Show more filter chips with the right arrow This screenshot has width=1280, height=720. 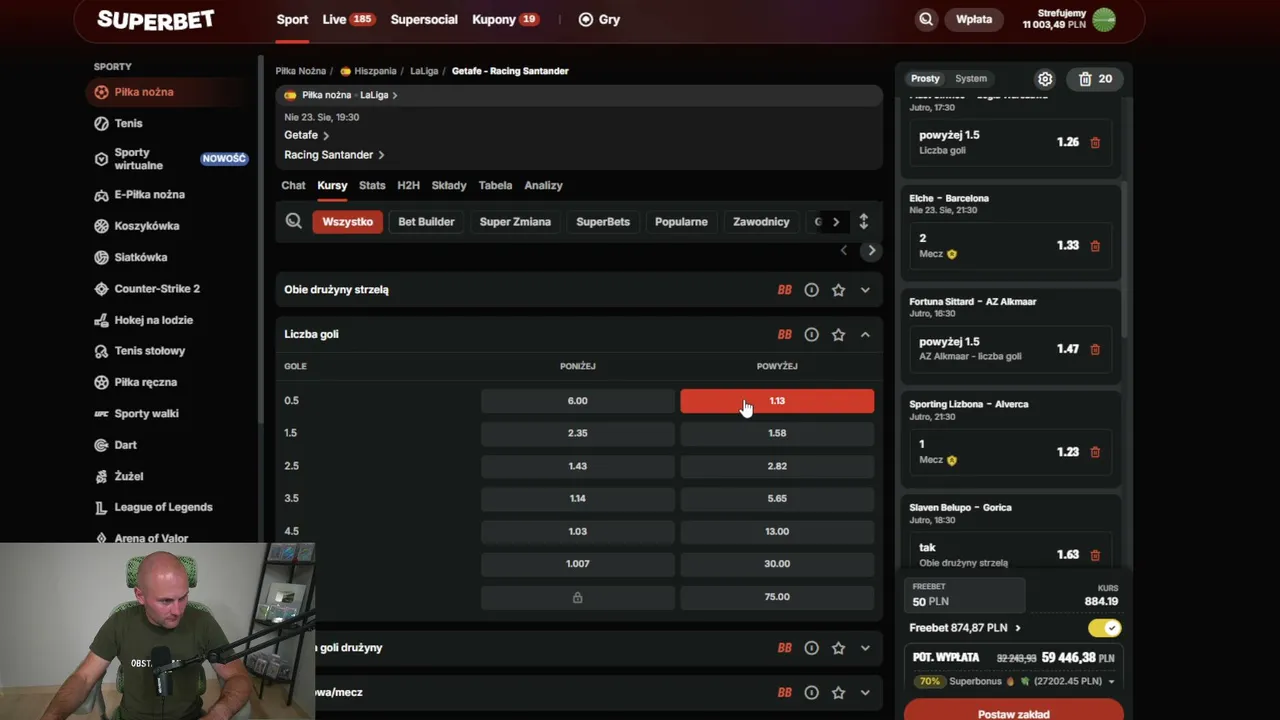tap(836, 222)
